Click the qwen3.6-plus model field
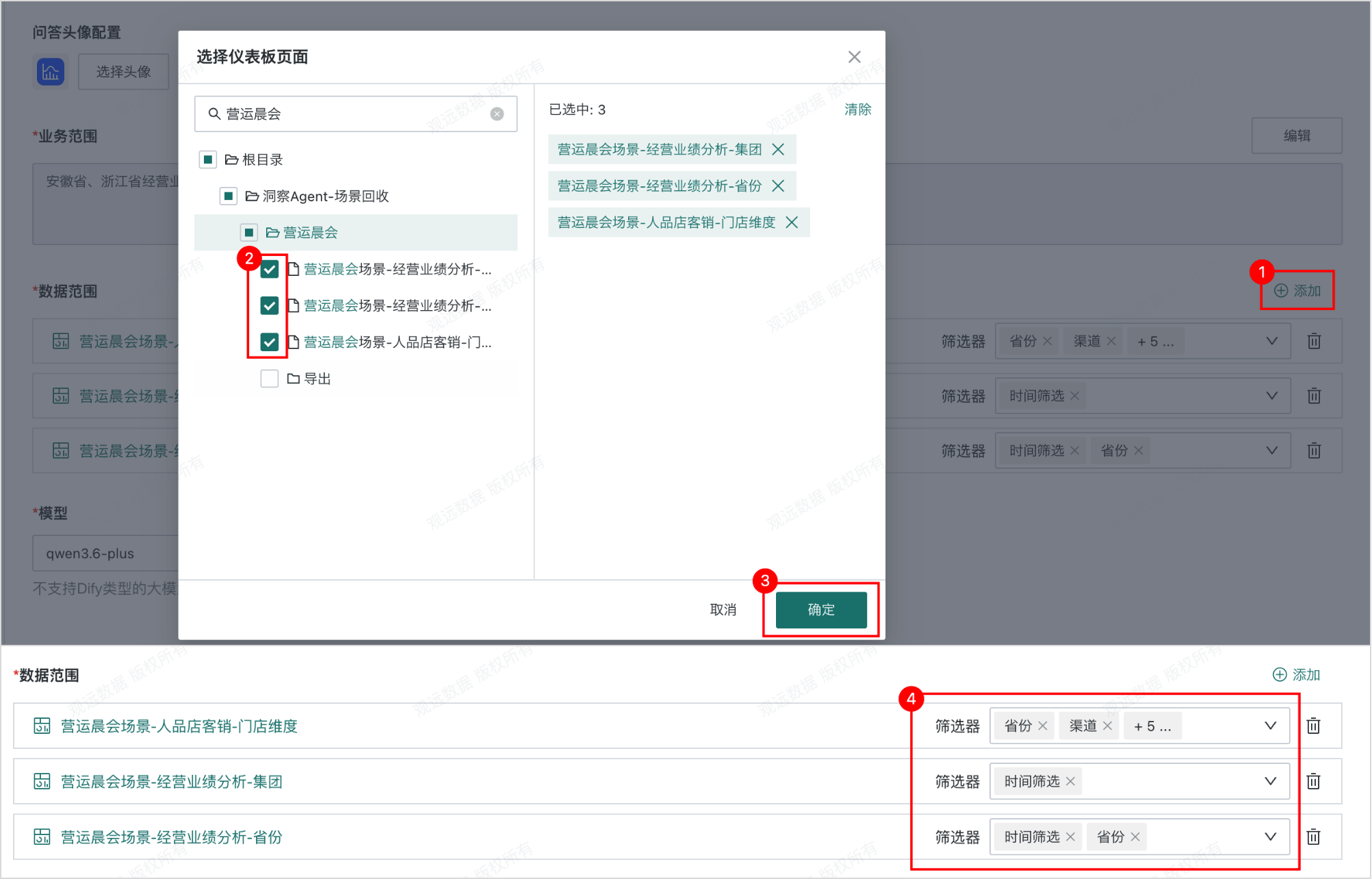Screen dimensions: 1372x879 105,553
